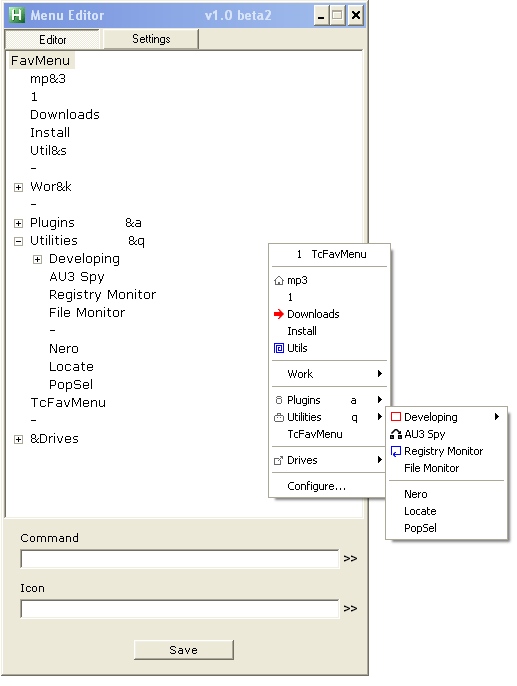The height and width of the screenshot is (686, 517).
Task: Expand the &Drives tree node
Action: 18,440
